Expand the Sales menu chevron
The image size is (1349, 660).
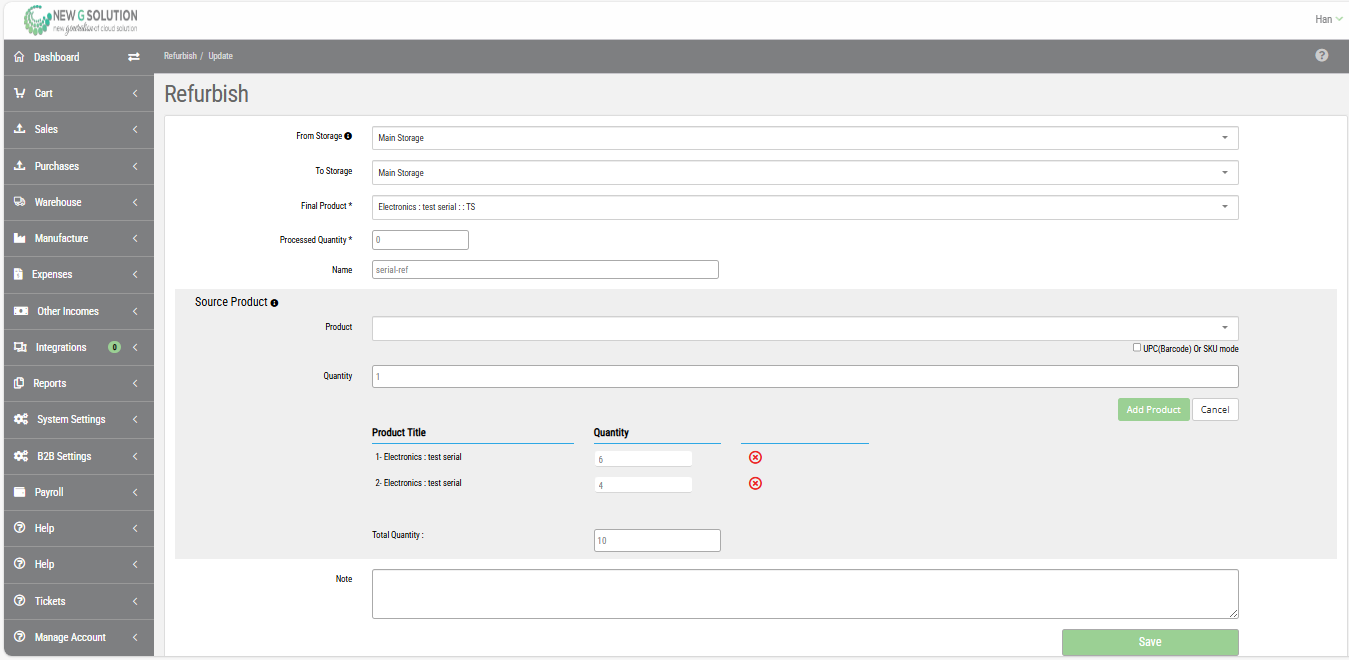pos(134,129)
